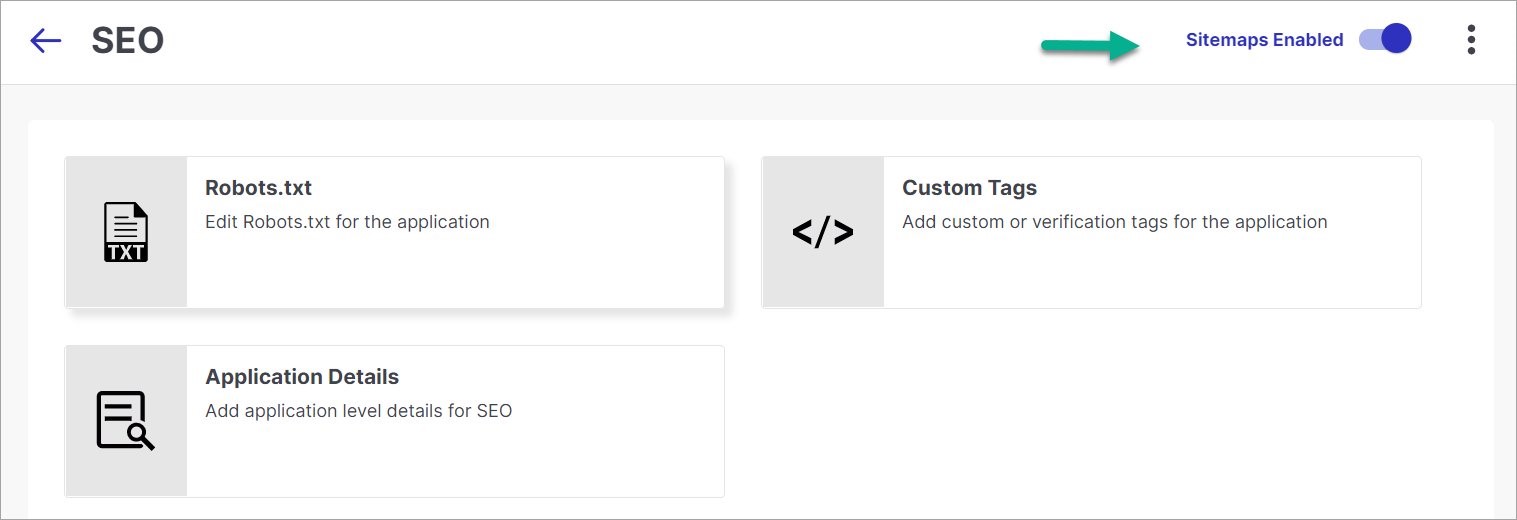Toggle the Sitemaps Enabled switch
This screenshot has width=1517, height=520.
pyautogui.click(x=1385, y=40)
